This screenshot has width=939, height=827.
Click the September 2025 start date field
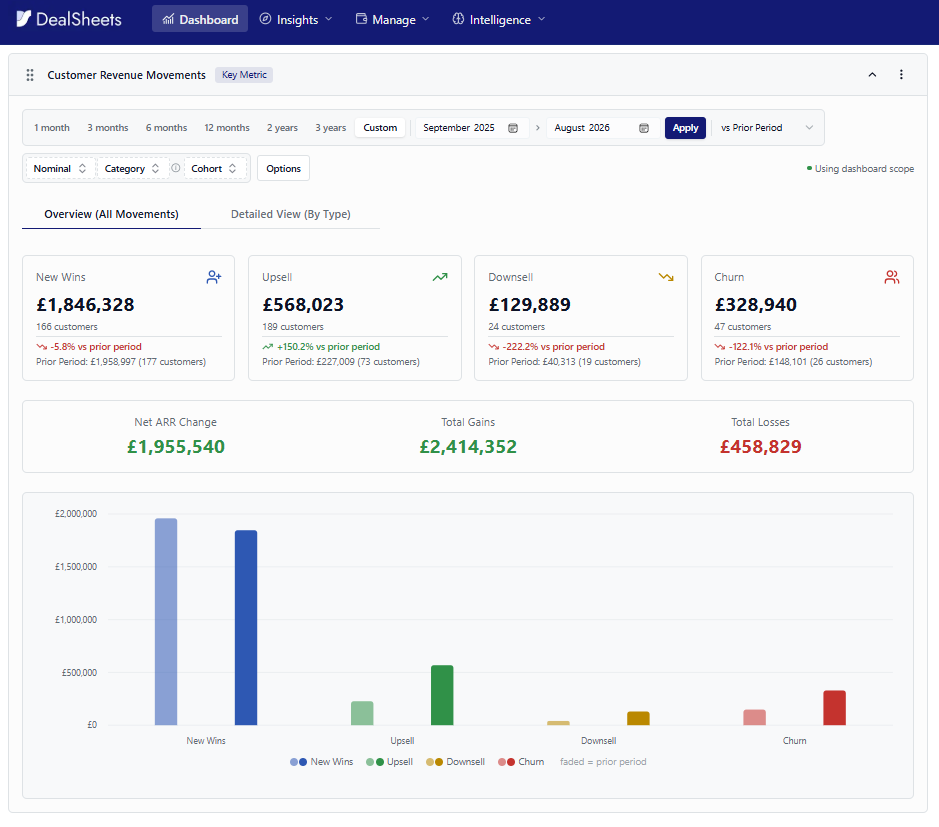[x=472, y=128]
